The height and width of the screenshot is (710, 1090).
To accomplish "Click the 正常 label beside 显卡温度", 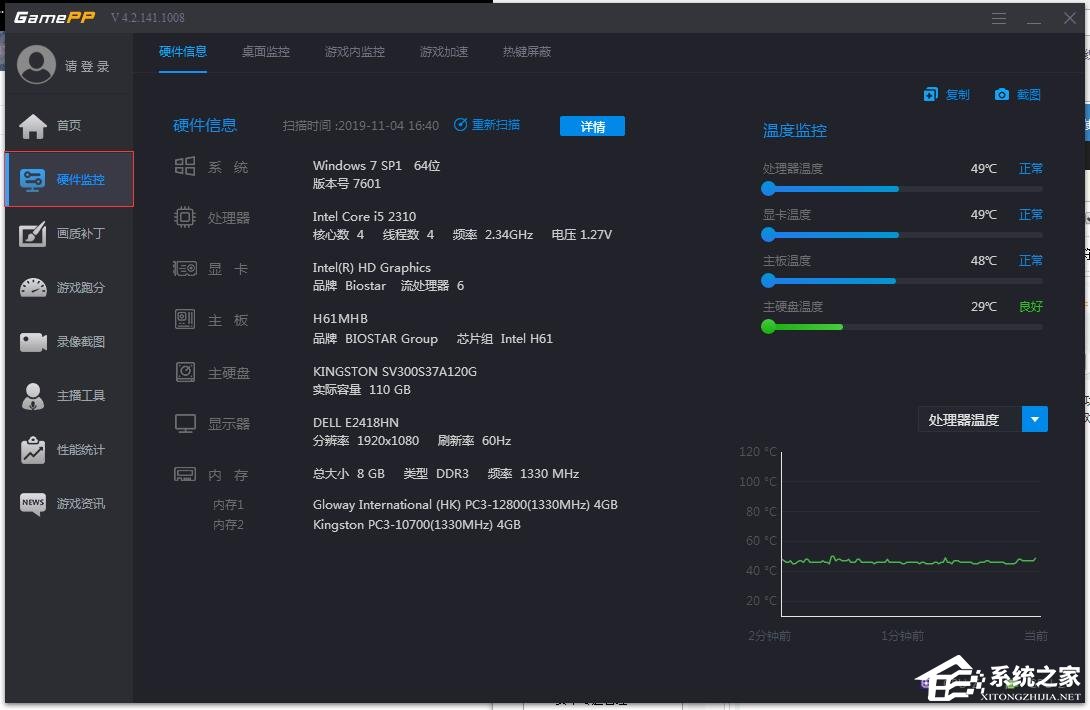I will pos(1030,214).
